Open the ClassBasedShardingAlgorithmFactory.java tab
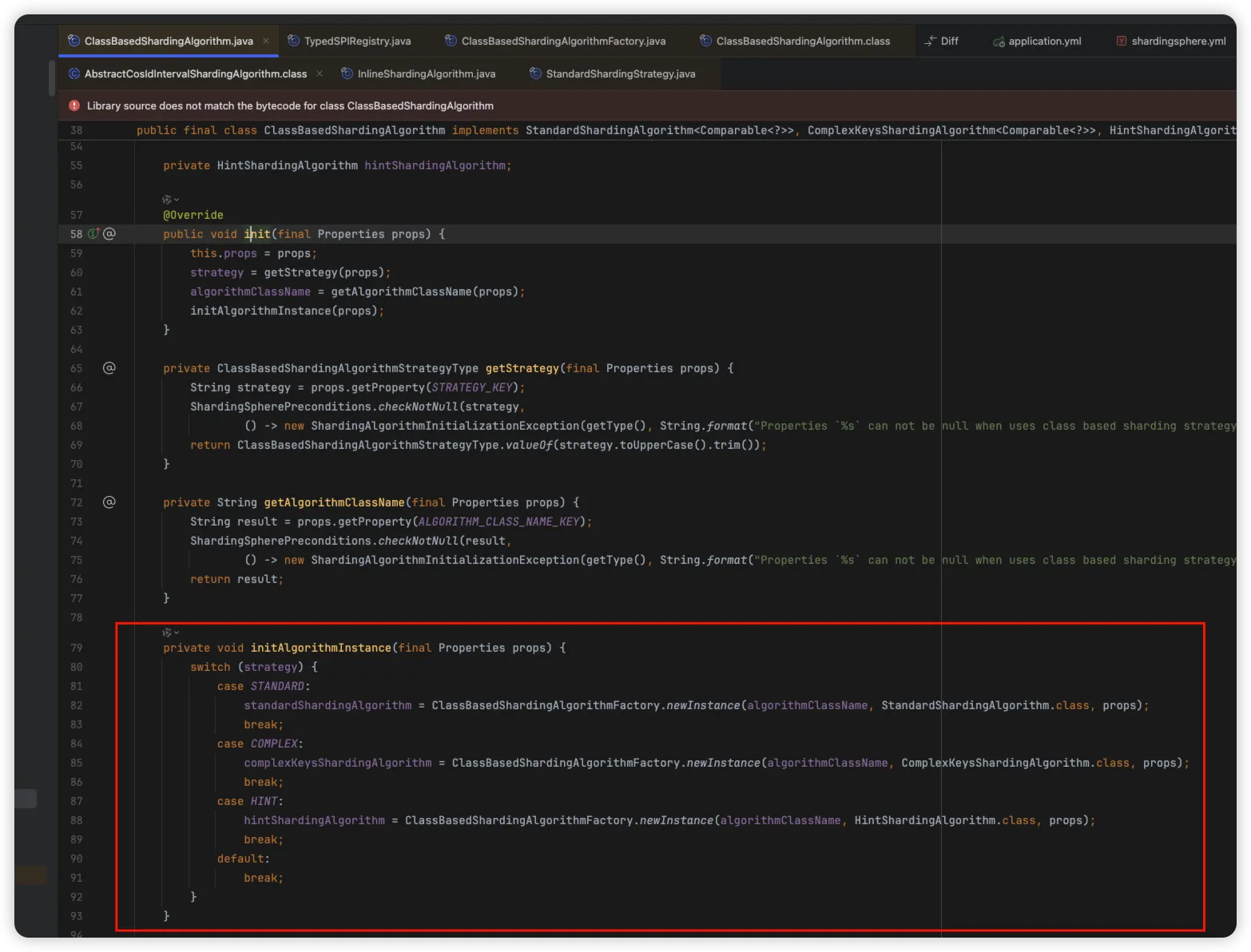 pos(562,41)
